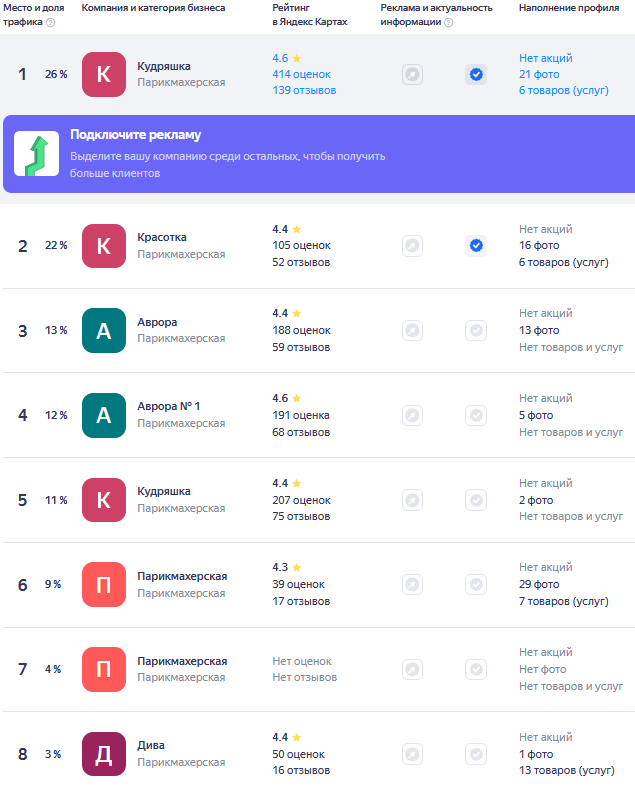Click help icon beside 'Реклама и актуальность информации'
Image resolution: width=635 pixels, height=795 pixels.
448,22
